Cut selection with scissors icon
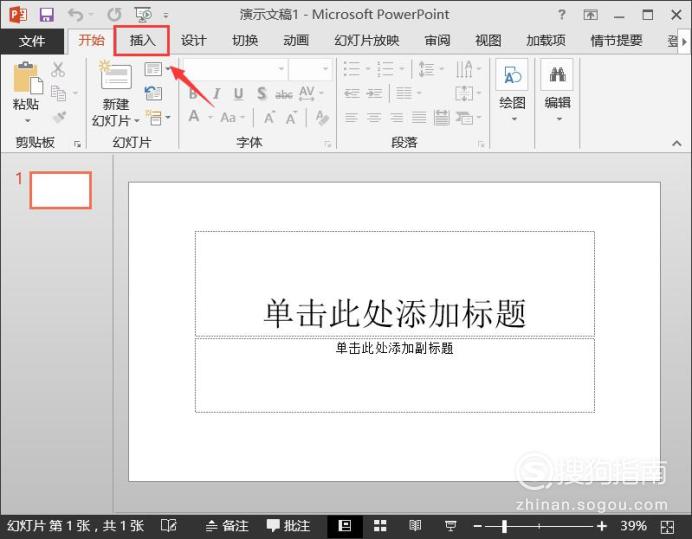The image size is (692, 539). (x=58, y=69)
